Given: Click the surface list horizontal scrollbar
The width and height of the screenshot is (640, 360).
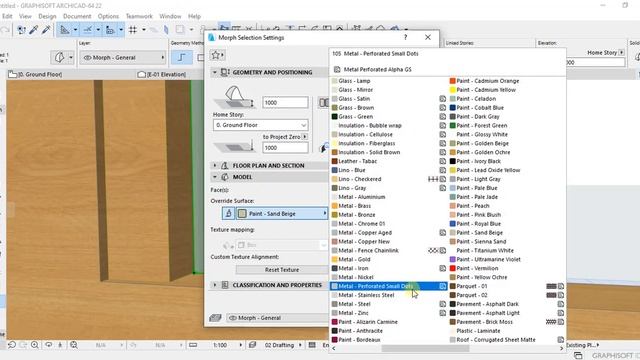Looking at the screenshot, I should point(425,349).
